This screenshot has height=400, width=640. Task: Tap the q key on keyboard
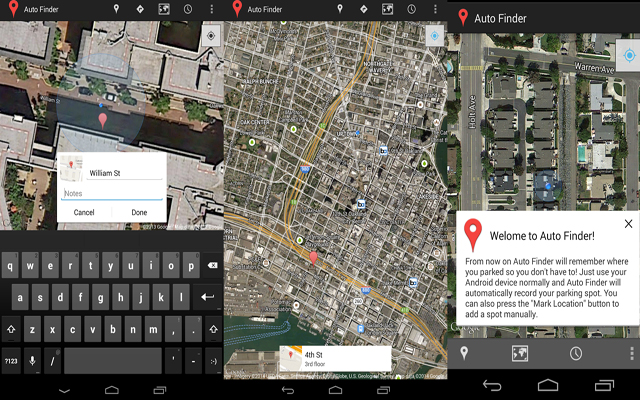coord(10,266)
